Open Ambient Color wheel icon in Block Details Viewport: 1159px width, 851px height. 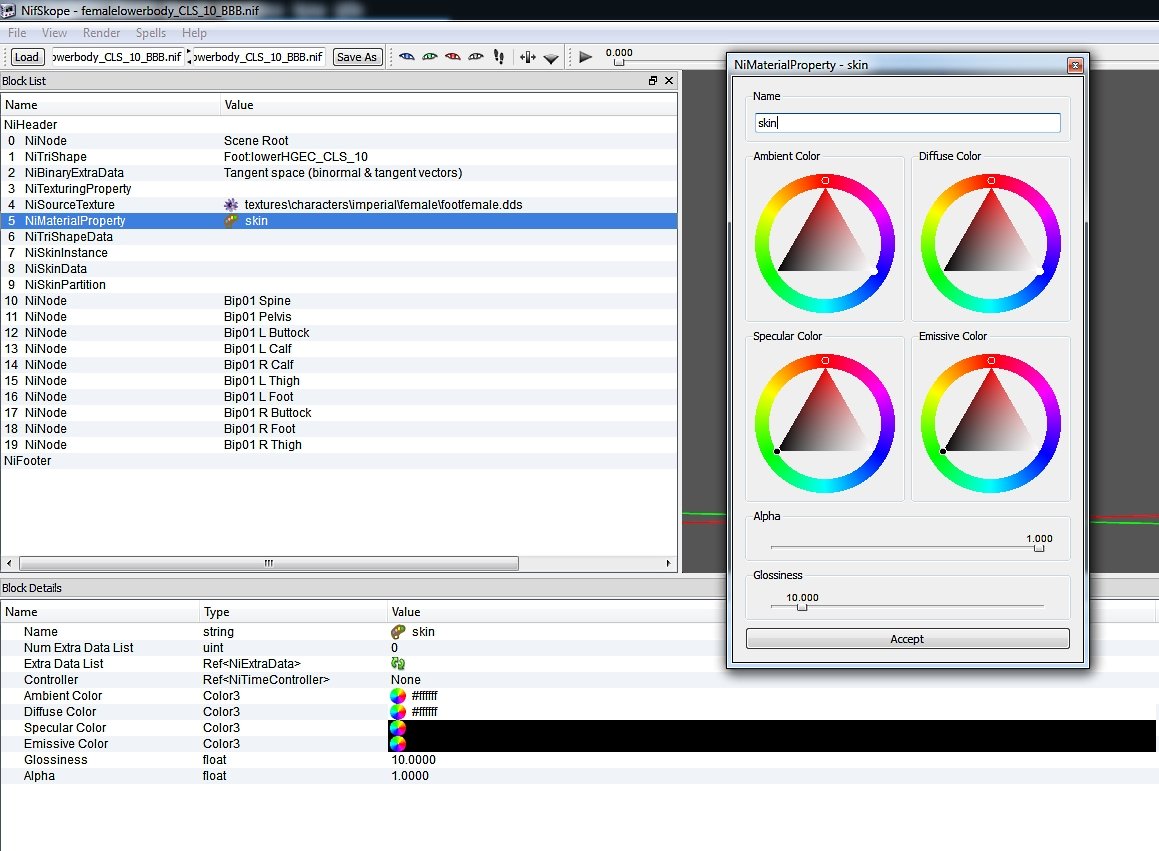pos(398,696)
